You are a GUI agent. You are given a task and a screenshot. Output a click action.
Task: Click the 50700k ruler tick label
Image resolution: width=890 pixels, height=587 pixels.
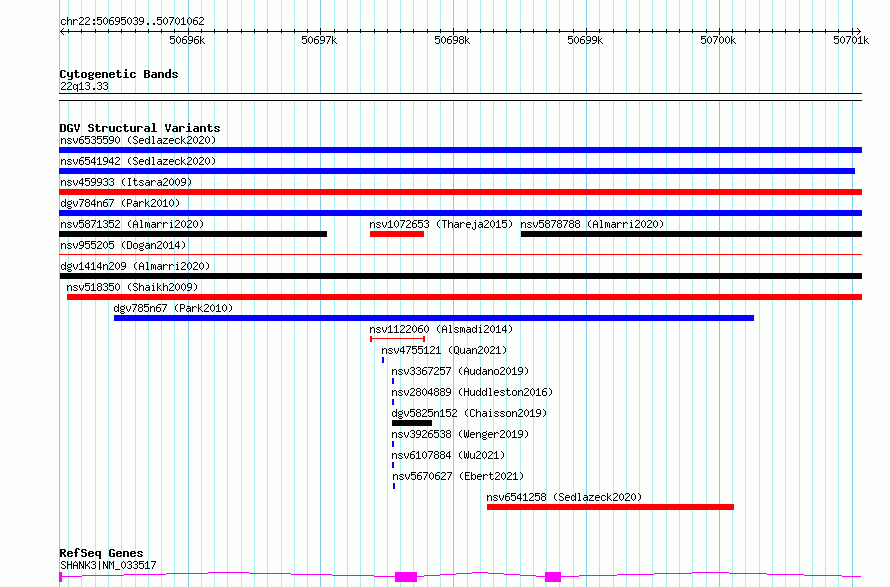click(718, 40)
